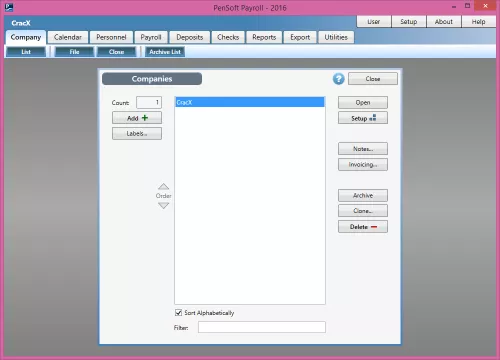The height and width of the screenshot is (360, 500).
Task: Click the Clone... button
Action: pos(363,211)
